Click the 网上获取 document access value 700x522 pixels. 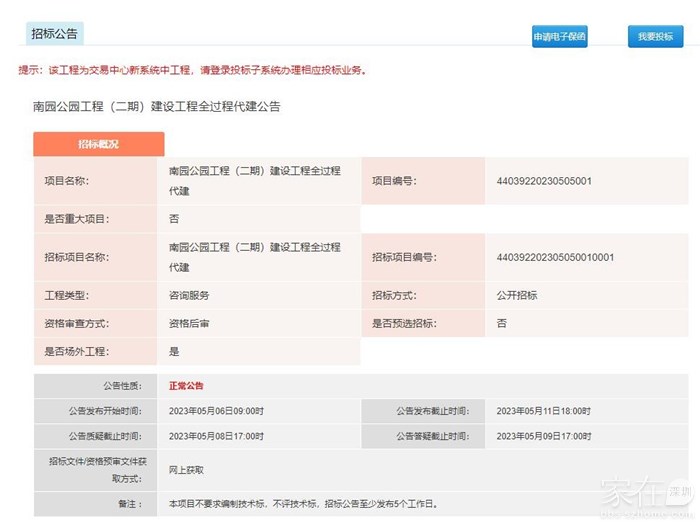tap(186, 469)
